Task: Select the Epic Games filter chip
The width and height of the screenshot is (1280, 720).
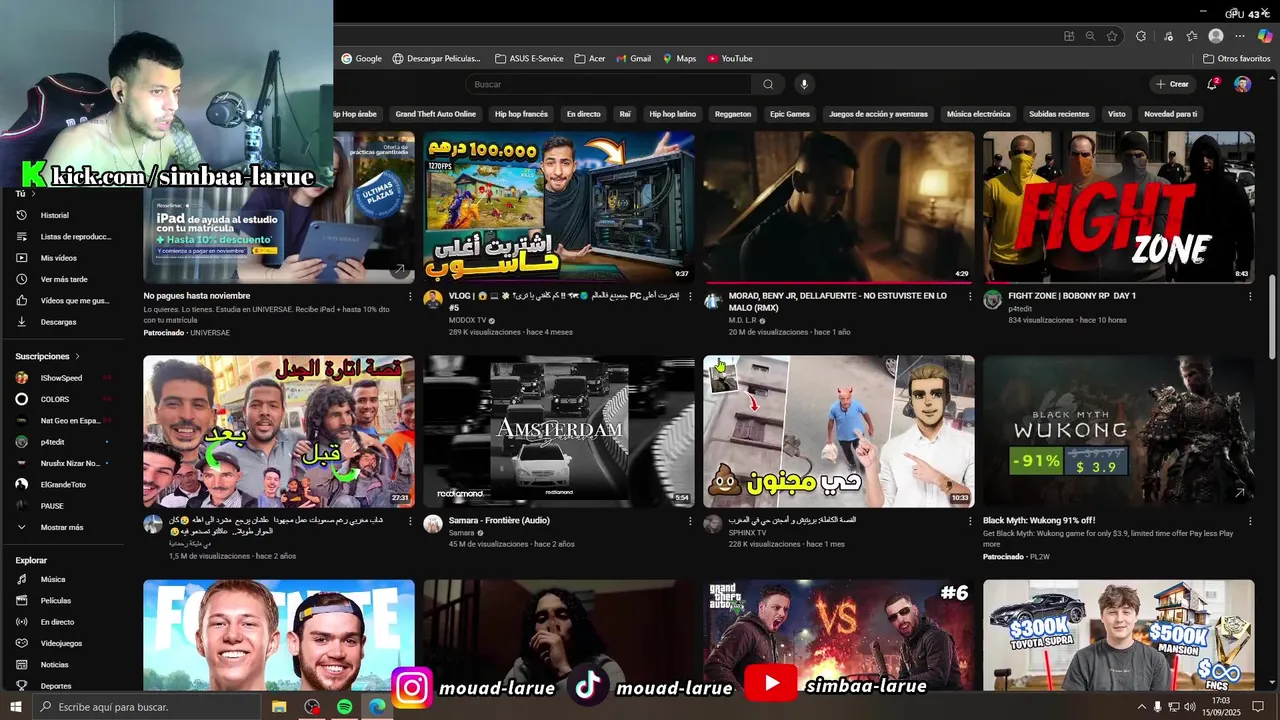Action: click(790, 114)
